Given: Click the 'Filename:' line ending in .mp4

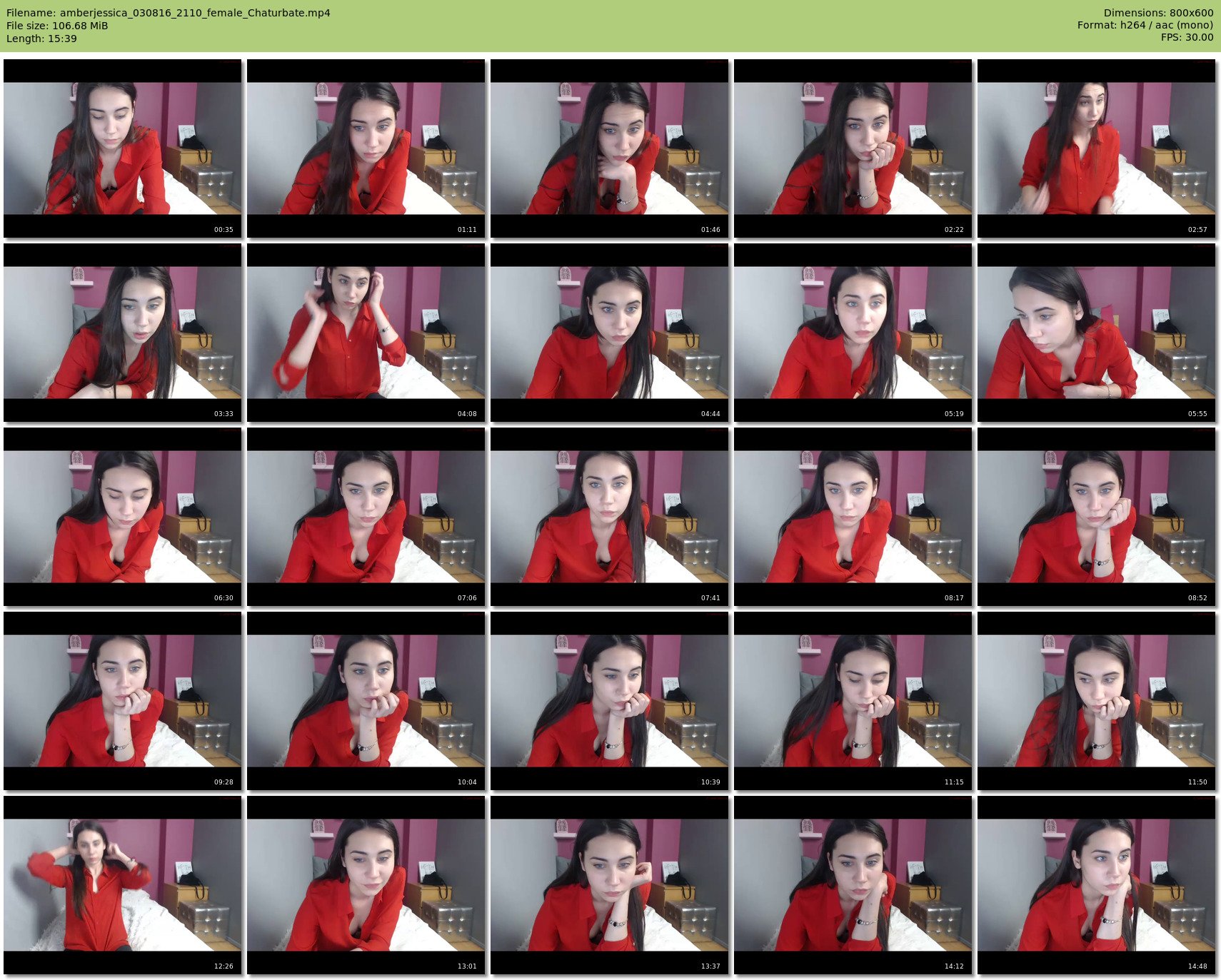Looking at the screenshot, I should coord(169,13).
